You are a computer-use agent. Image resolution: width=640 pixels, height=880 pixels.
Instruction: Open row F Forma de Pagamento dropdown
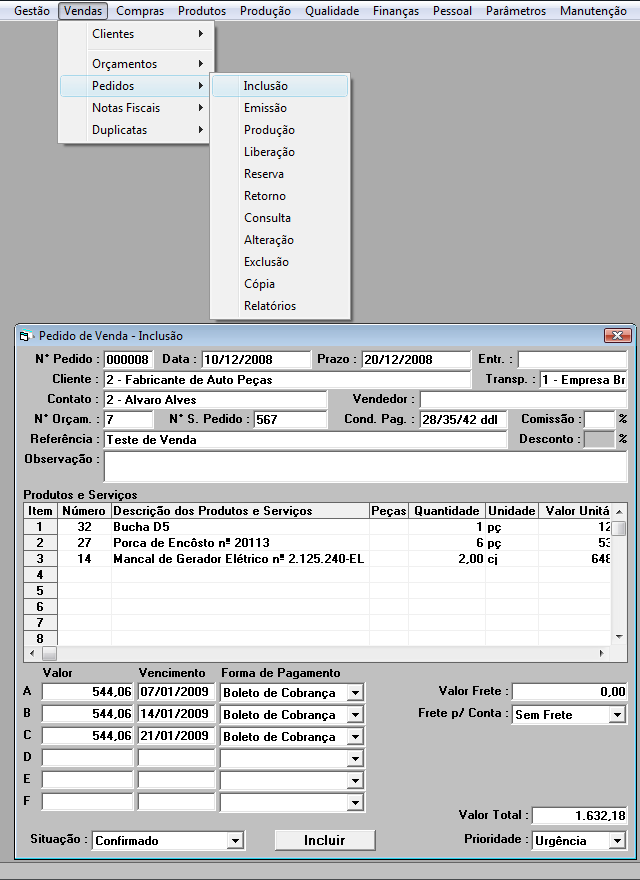355,803
